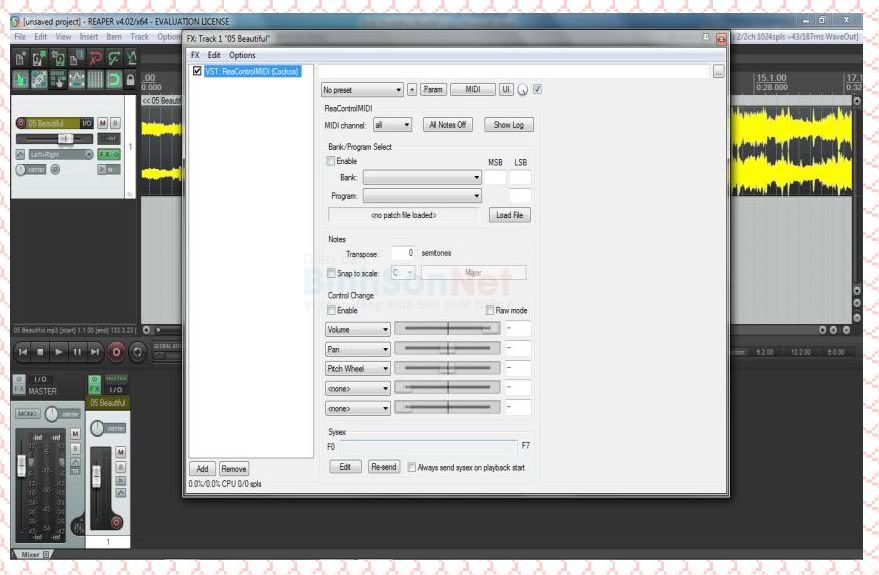879x575 pixels.
Task: Enable Bank/Program Select checkbox
Action: [x=332, y=161]
